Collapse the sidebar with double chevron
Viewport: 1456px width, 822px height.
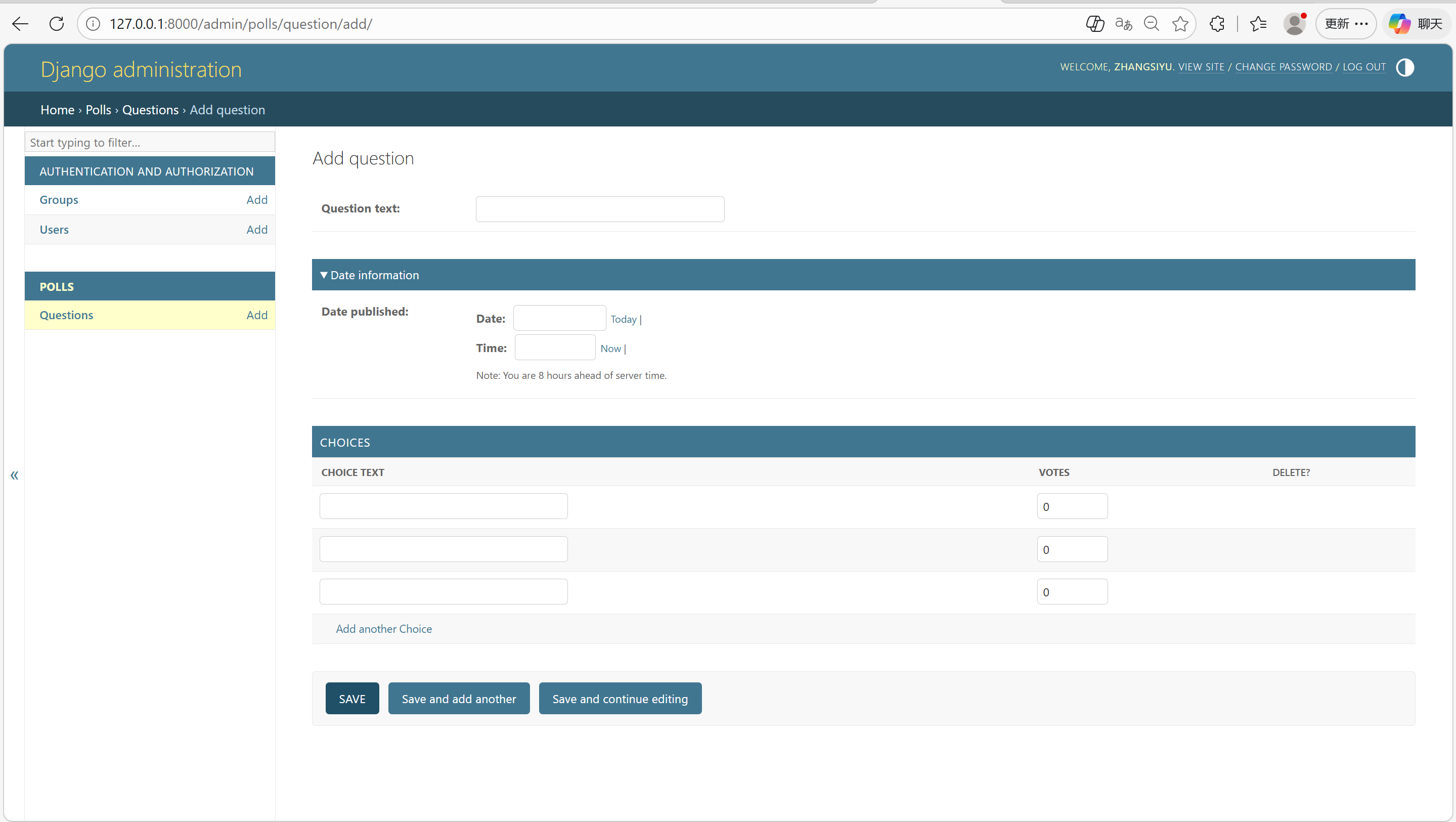pyautogui.click(x=14, y=475)
